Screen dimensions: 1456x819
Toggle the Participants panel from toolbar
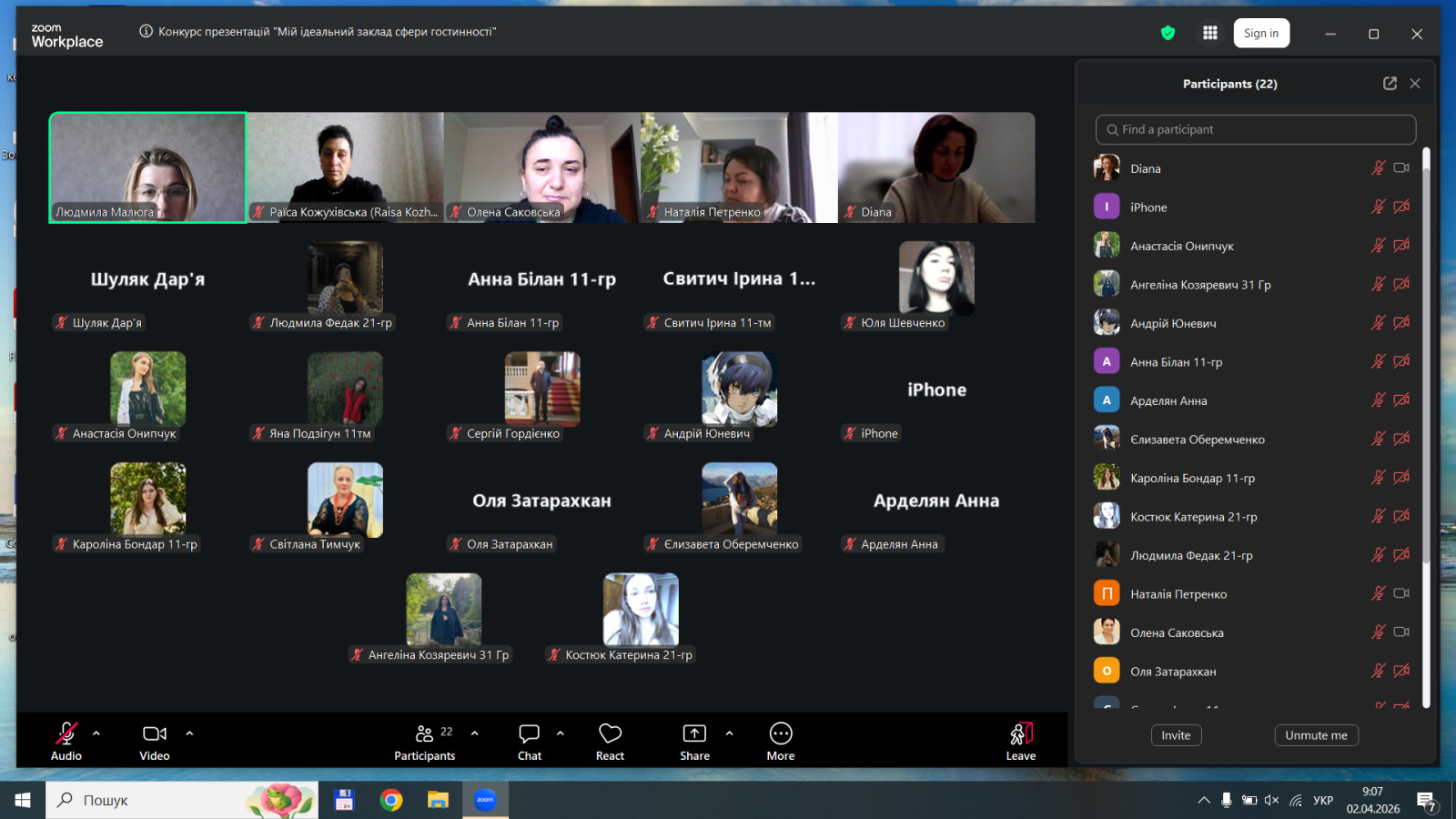pyautogui.click(x=425, y=740)
